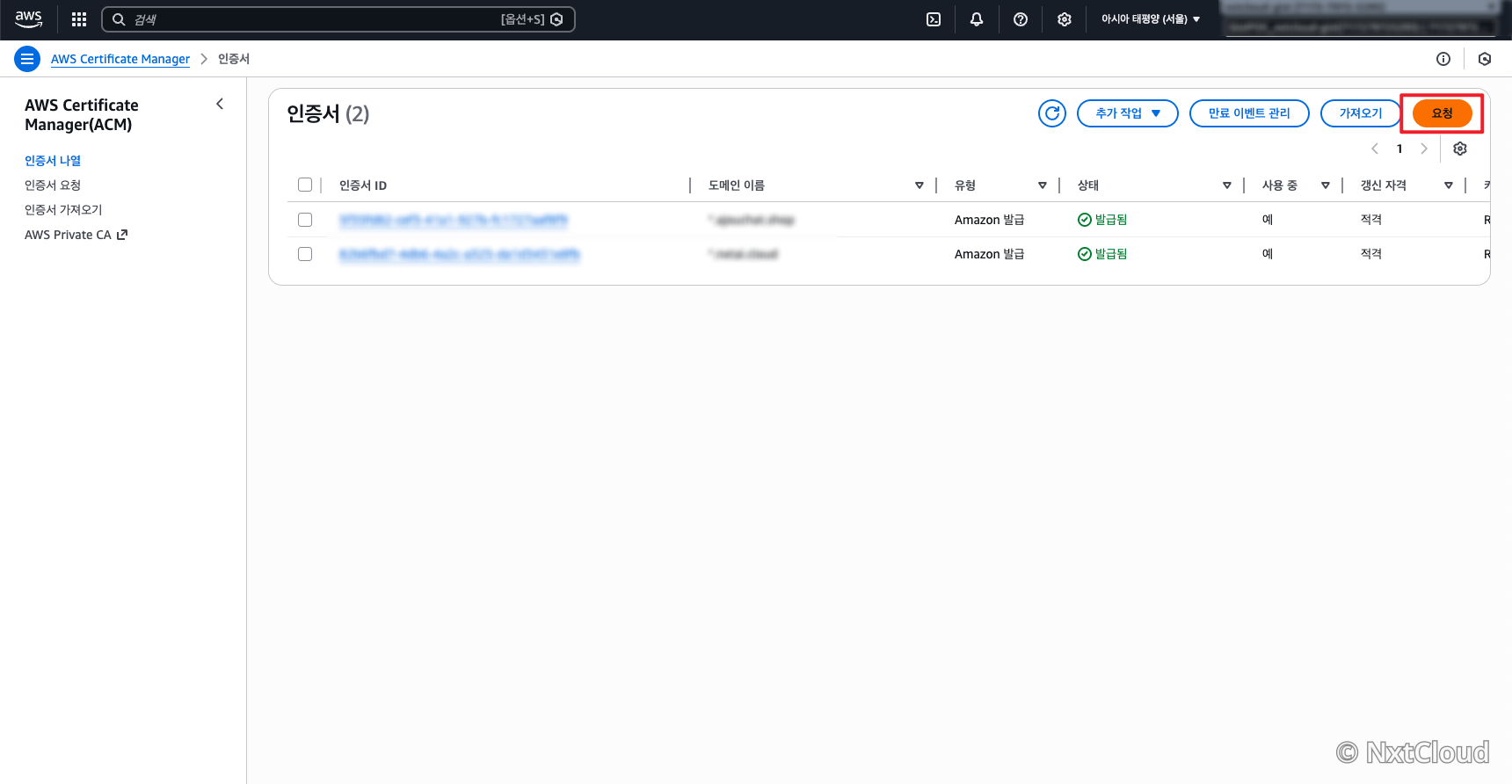1512x784 pixels.
Task: Click the 인증서 (2) heading
Action: 328,114
